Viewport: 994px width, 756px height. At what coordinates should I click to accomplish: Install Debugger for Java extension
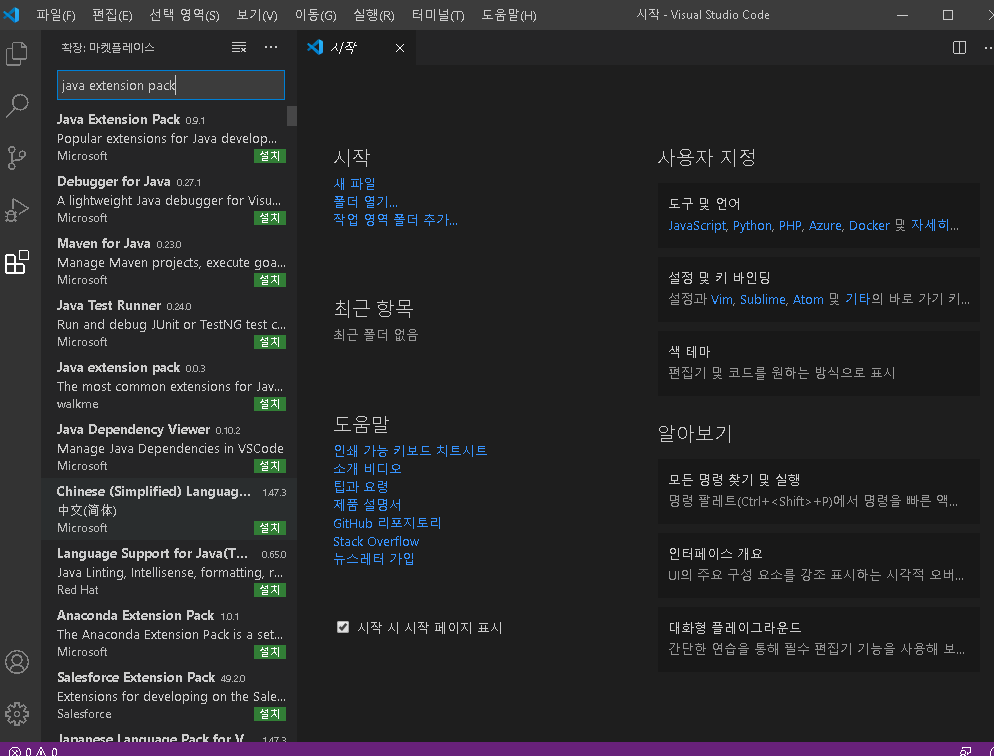(x=269, y=218)
